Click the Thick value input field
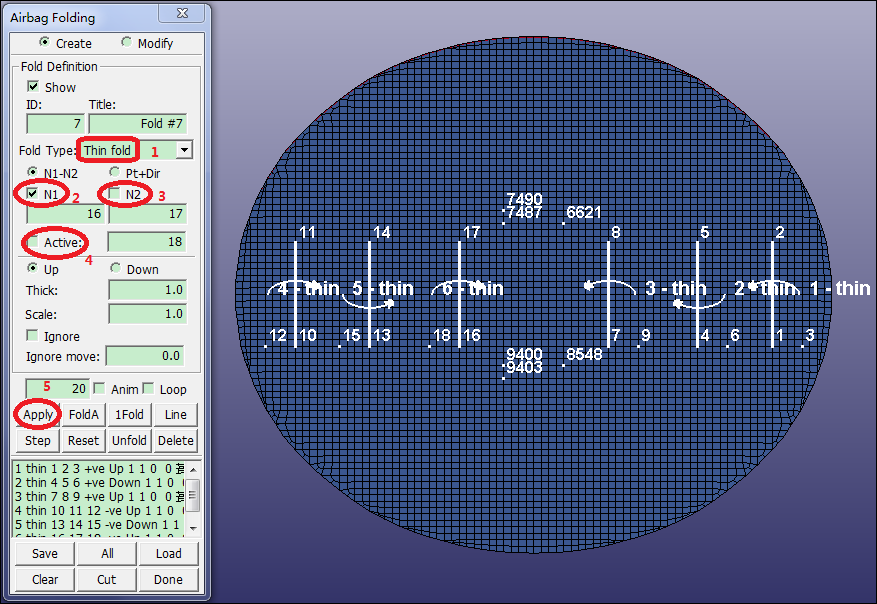 pyautogui.click(x=146, y=290)
